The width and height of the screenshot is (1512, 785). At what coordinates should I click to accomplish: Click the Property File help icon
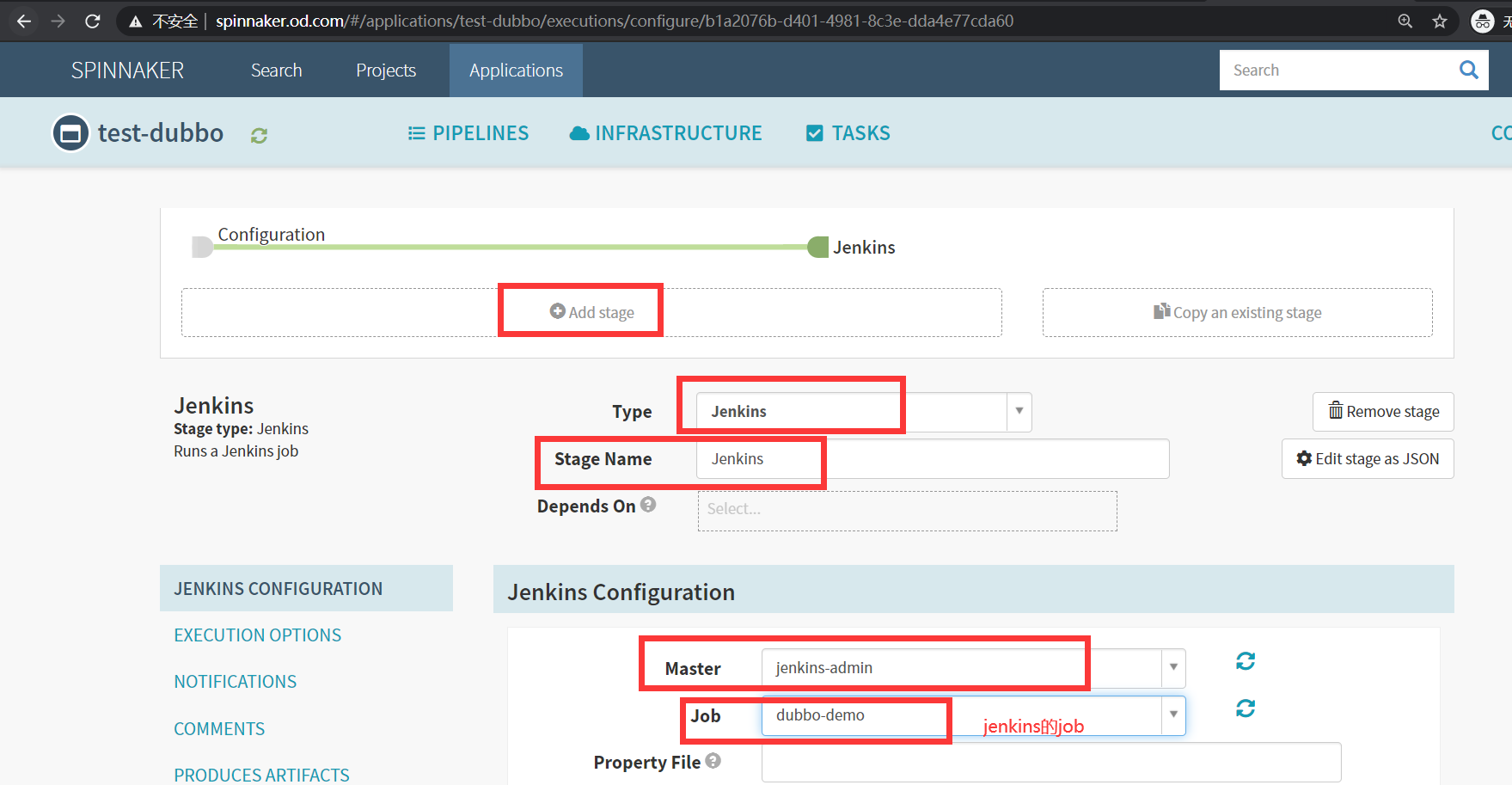(x=713, y=761)
